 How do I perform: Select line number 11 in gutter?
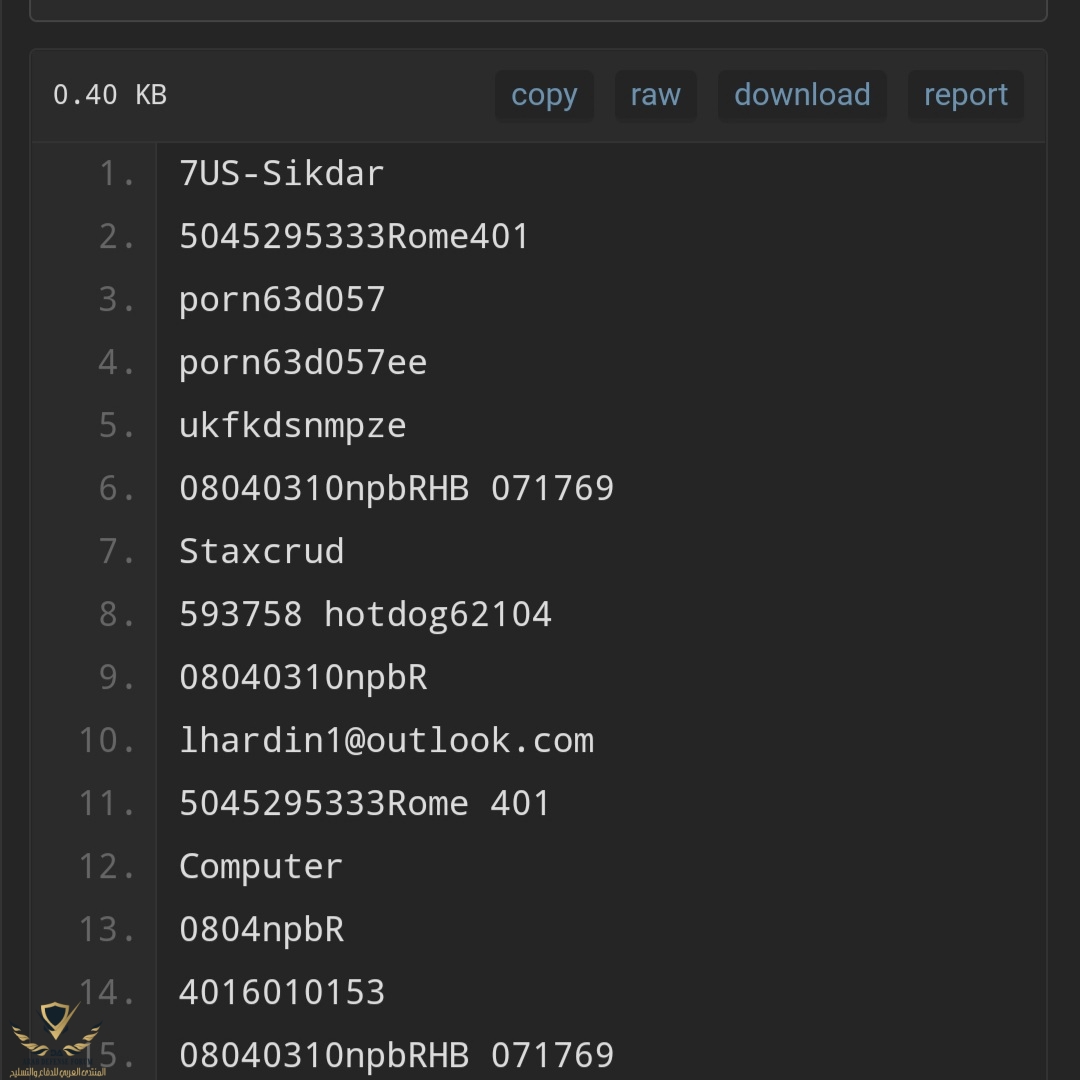(107, 803)
